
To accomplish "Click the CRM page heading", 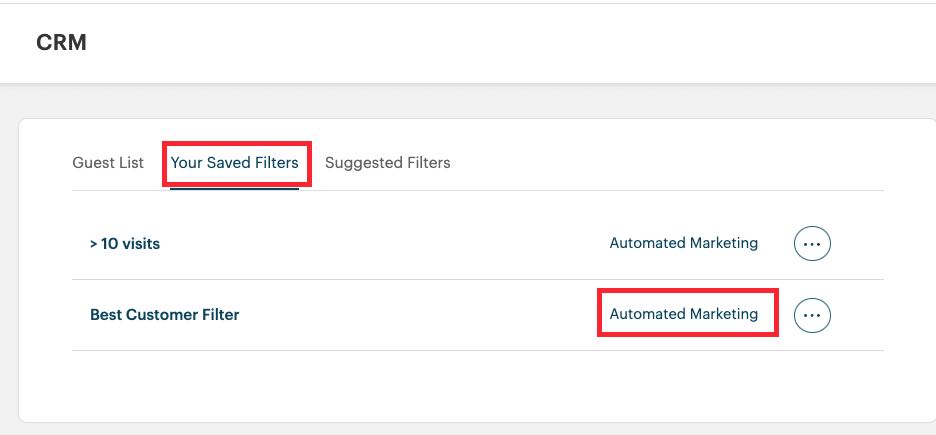I will 61,43.
